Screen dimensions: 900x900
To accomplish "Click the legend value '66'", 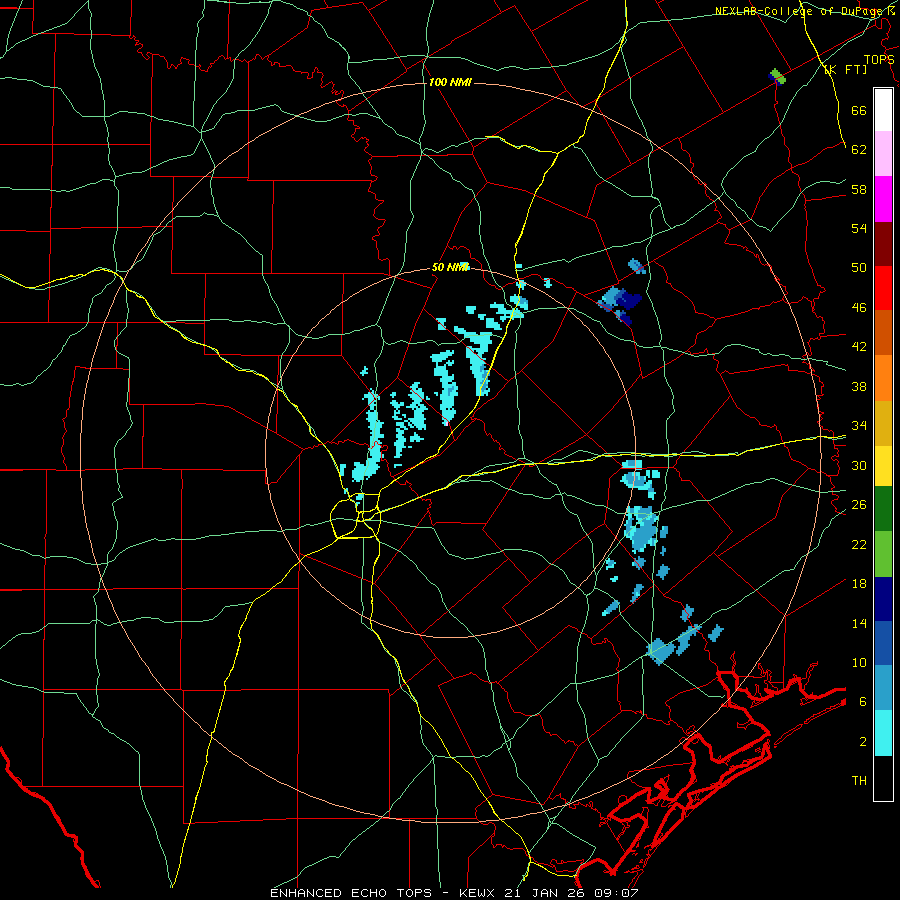I will click(859, 111).
